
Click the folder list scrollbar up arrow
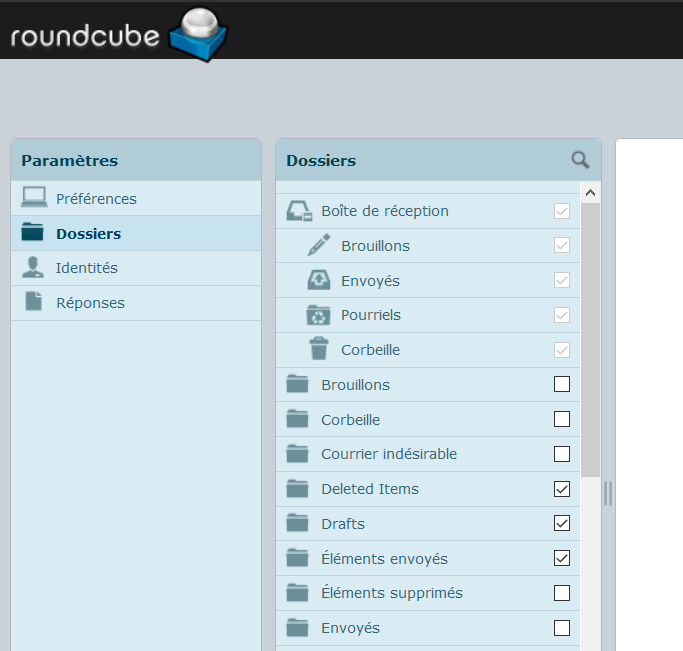pyautogui.click(x=590, y=193)
